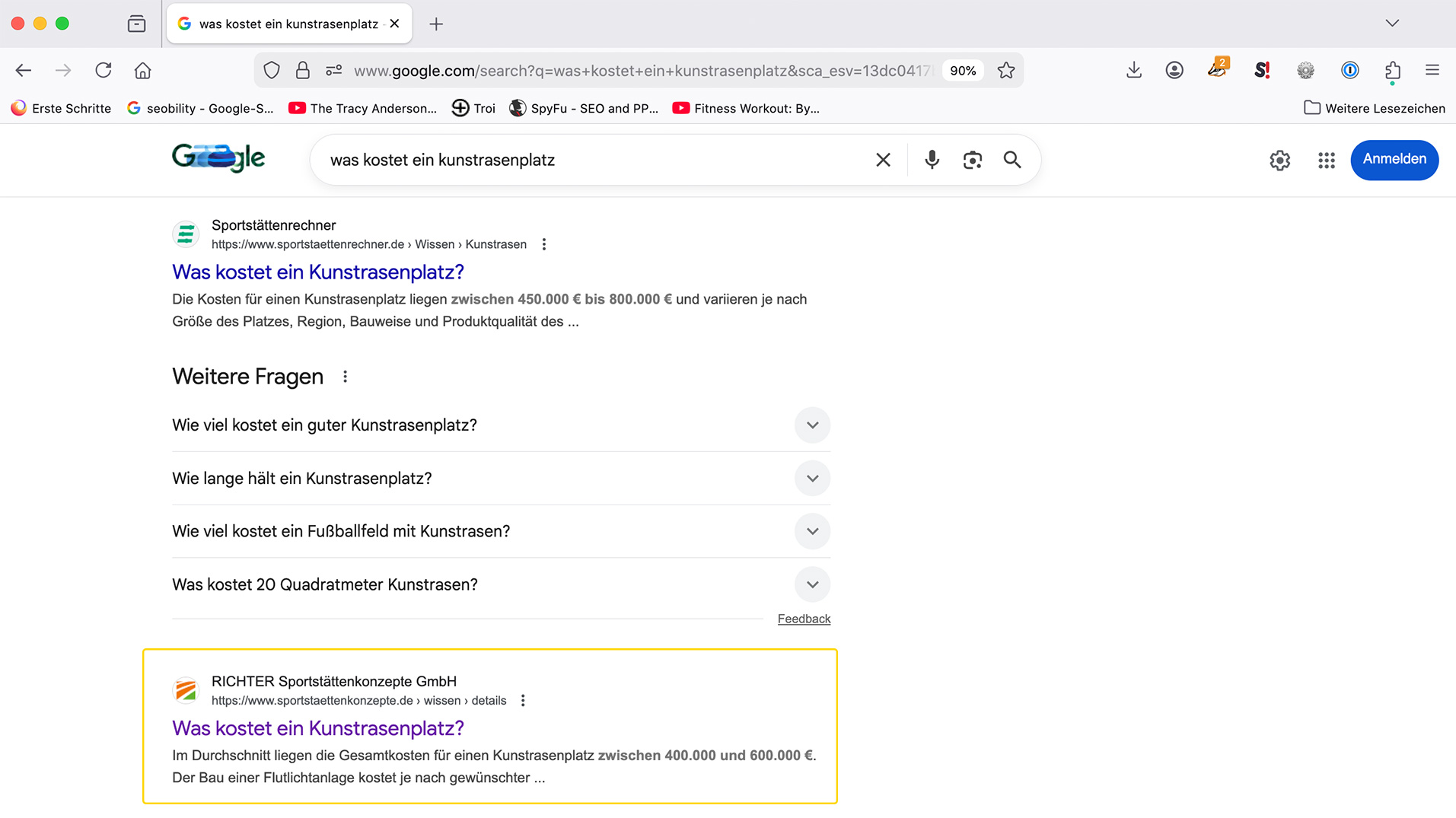This screenshot has width=1456, height=818.
Task: Expand 'Was kostet 20 Quadratmeter Kunstrasen?'
Action: click(812, 584)
